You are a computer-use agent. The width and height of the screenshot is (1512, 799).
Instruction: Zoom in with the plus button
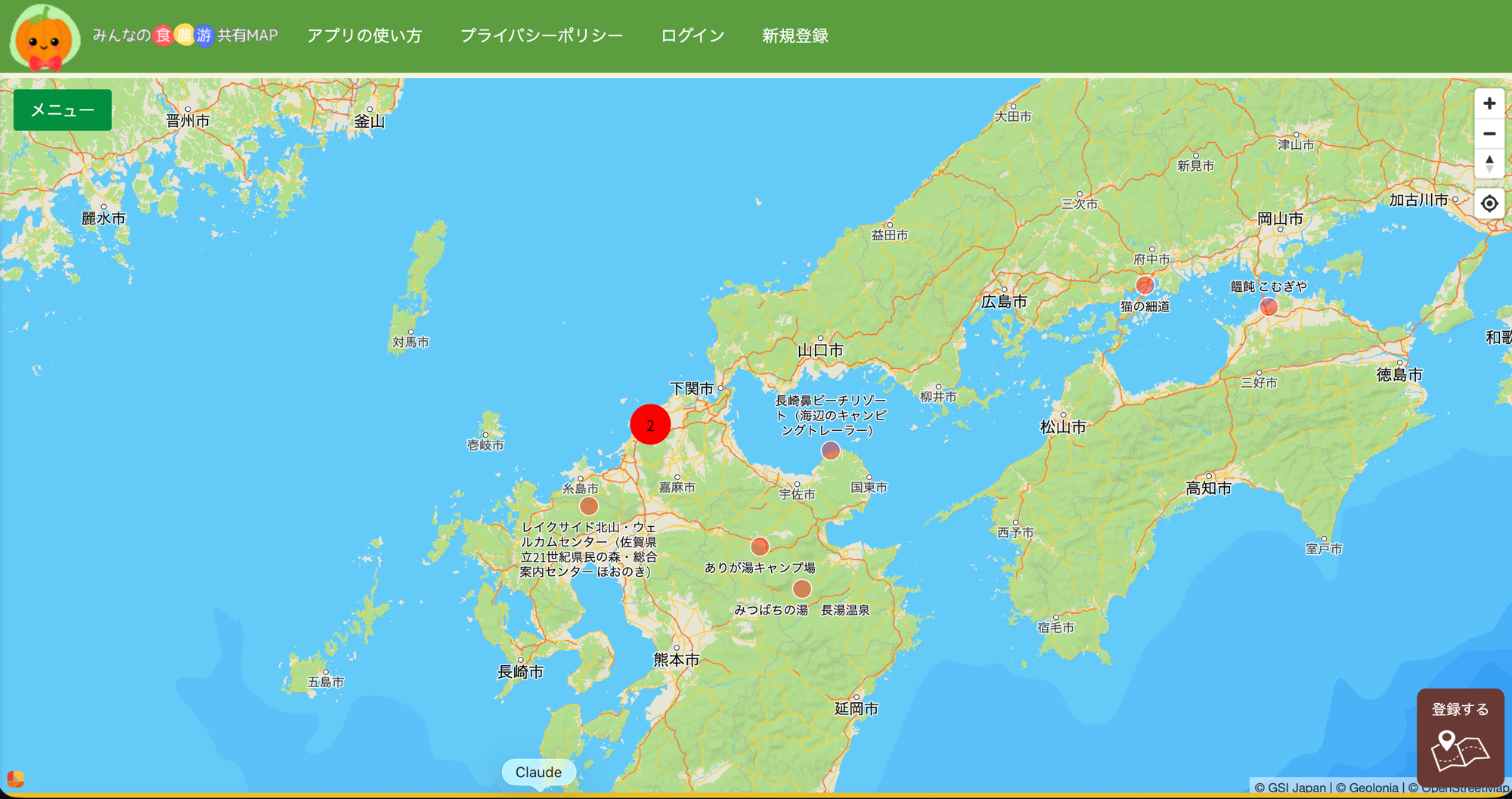pos(1489,104)
